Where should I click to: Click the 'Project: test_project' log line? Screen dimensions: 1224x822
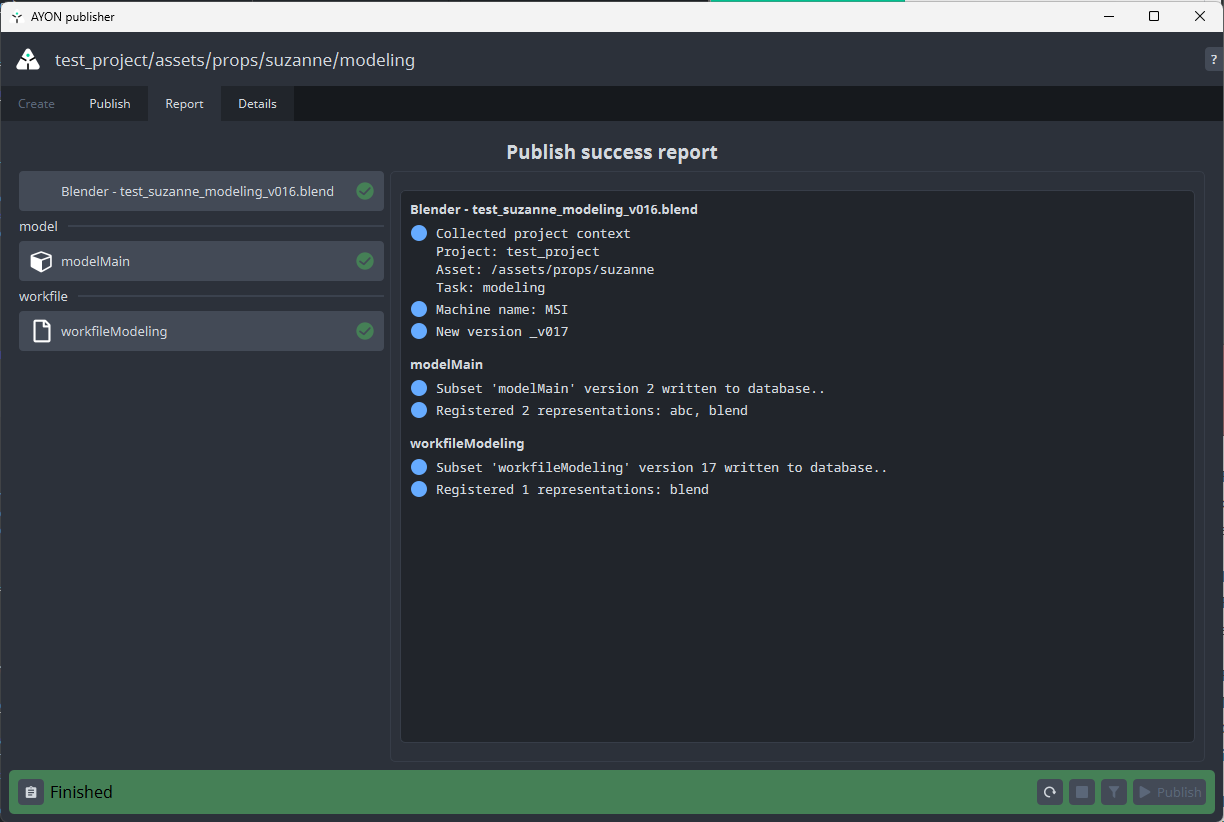[518, 252]
